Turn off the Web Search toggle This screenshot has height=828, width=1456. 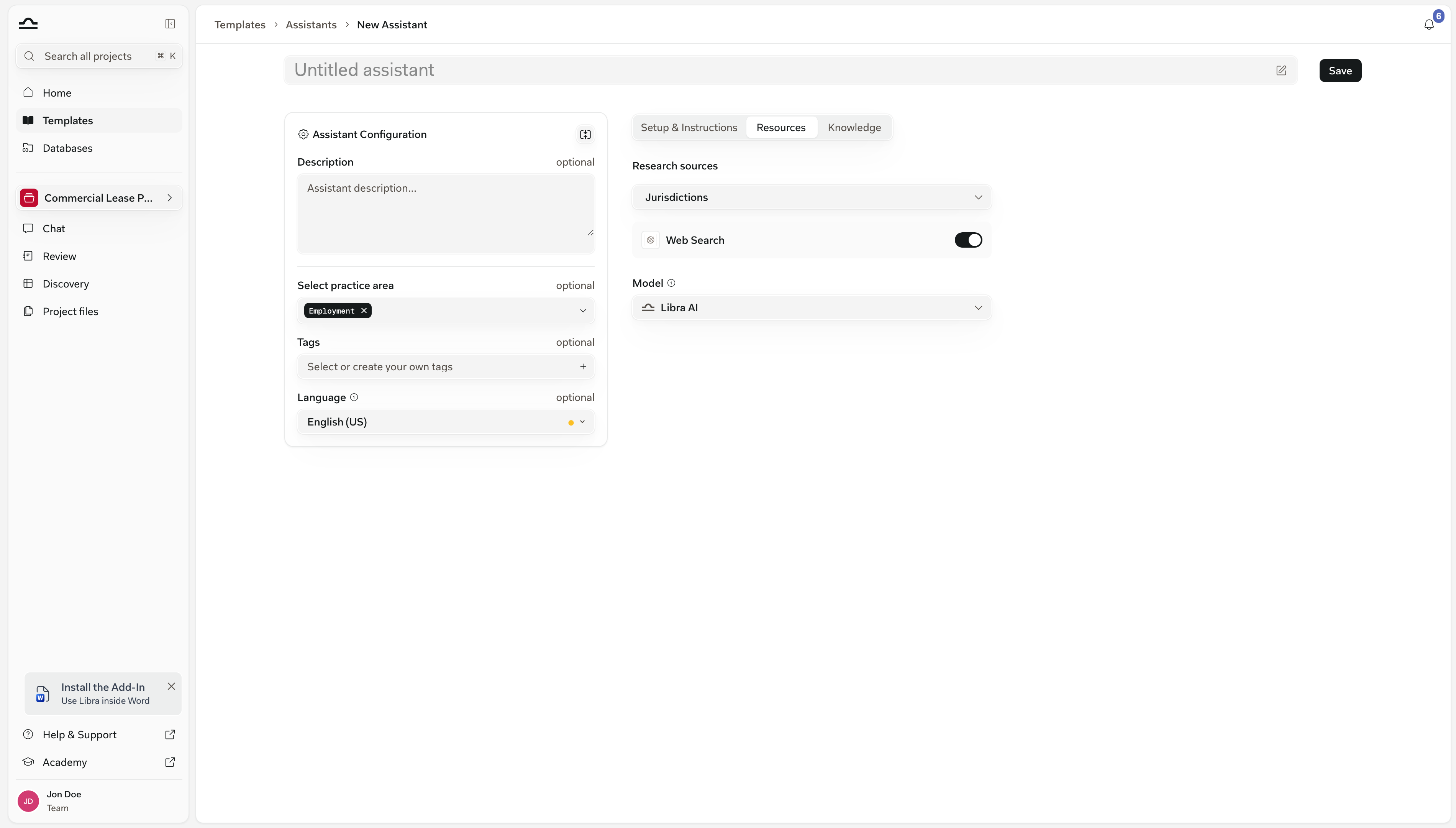968,240
